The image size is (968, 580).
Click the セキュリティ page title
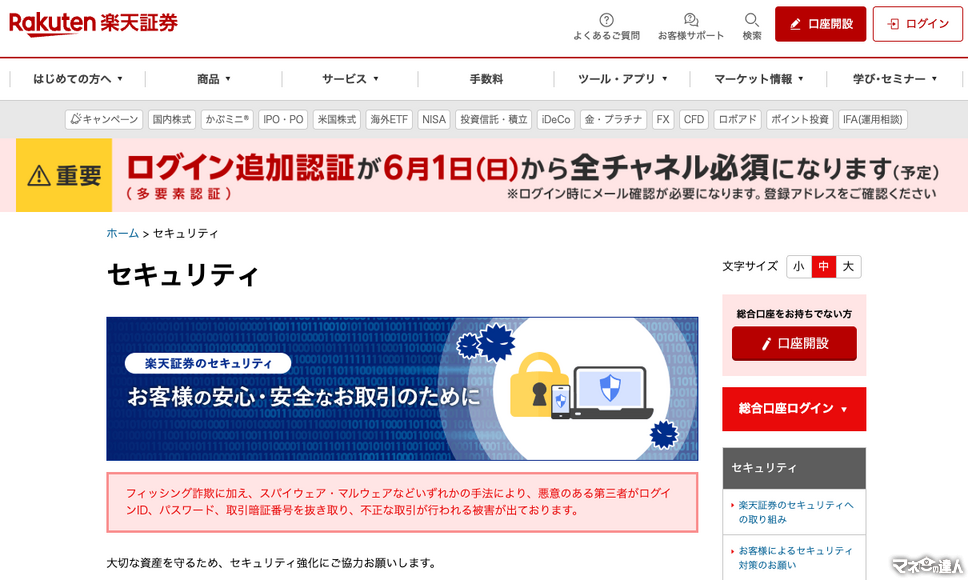pos(182,275)
